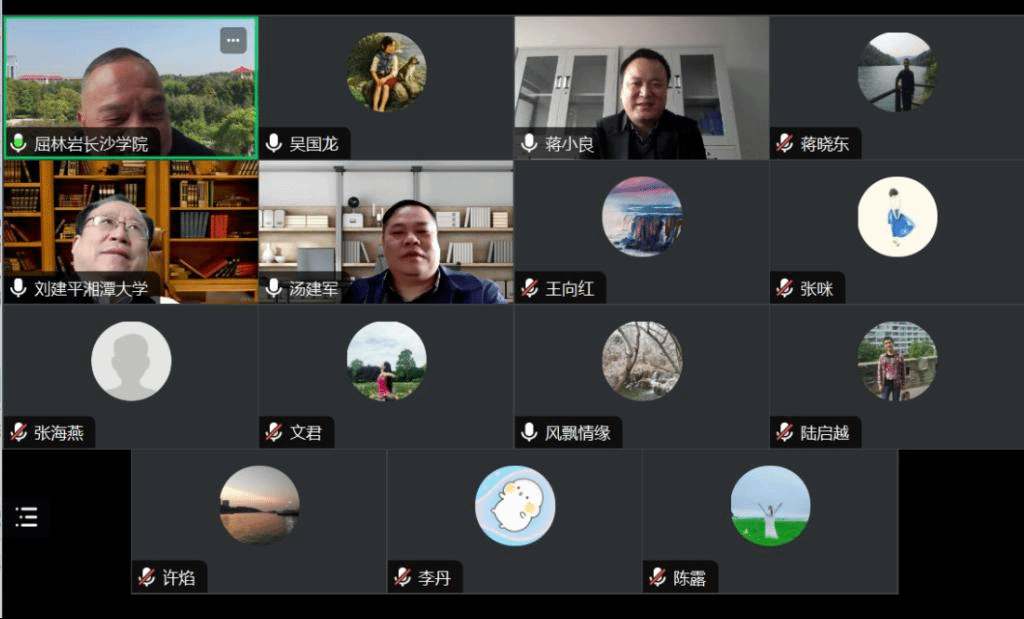Click the list menu icon at bottom left
This screenshot has width=1024, height=619.
point(27,516)
